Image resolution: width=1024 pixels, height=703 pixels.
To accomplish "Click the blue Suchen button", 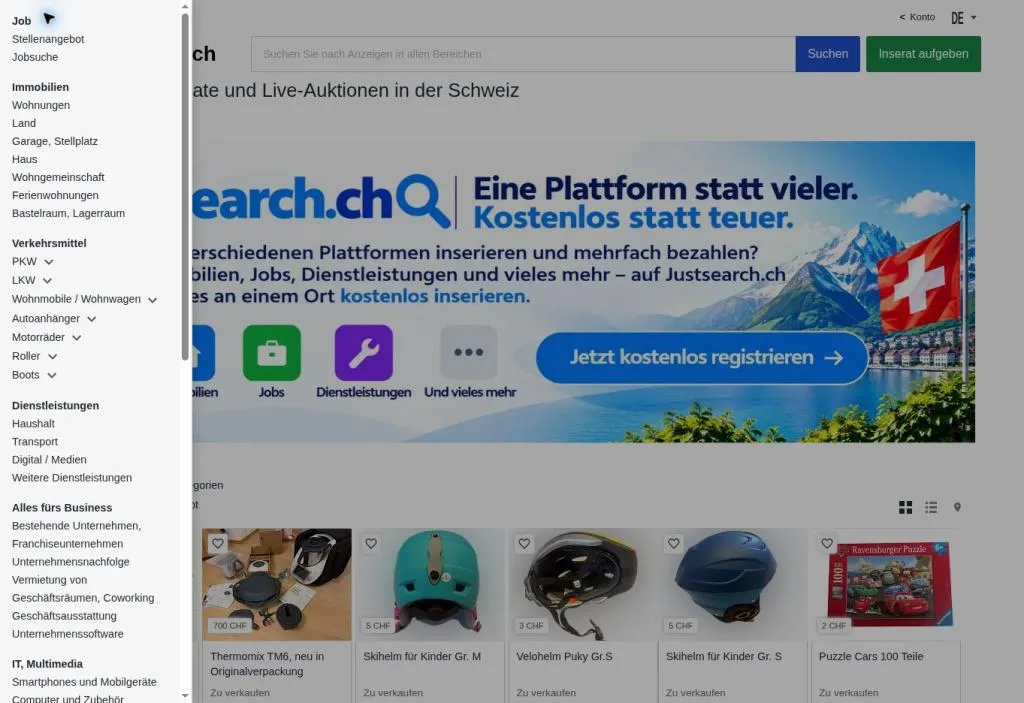I will point(827,54).
